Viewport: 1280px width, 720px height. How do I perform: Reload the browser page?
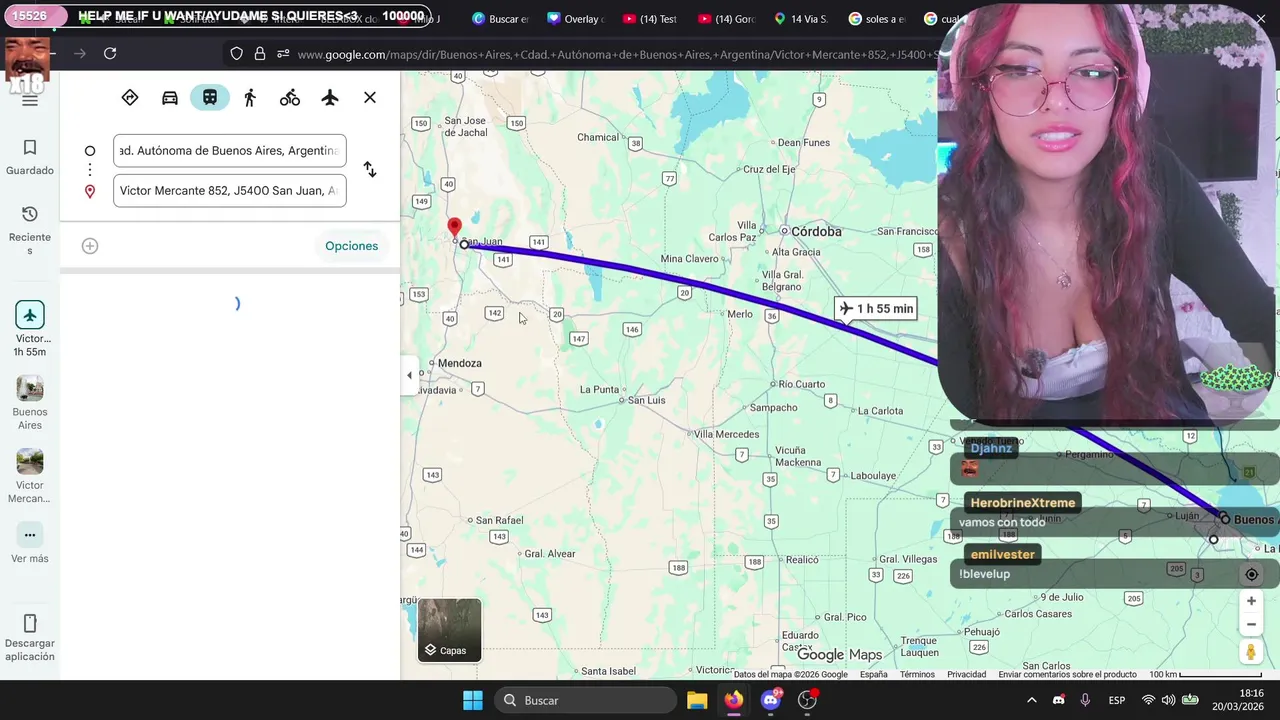coord(110,53)
